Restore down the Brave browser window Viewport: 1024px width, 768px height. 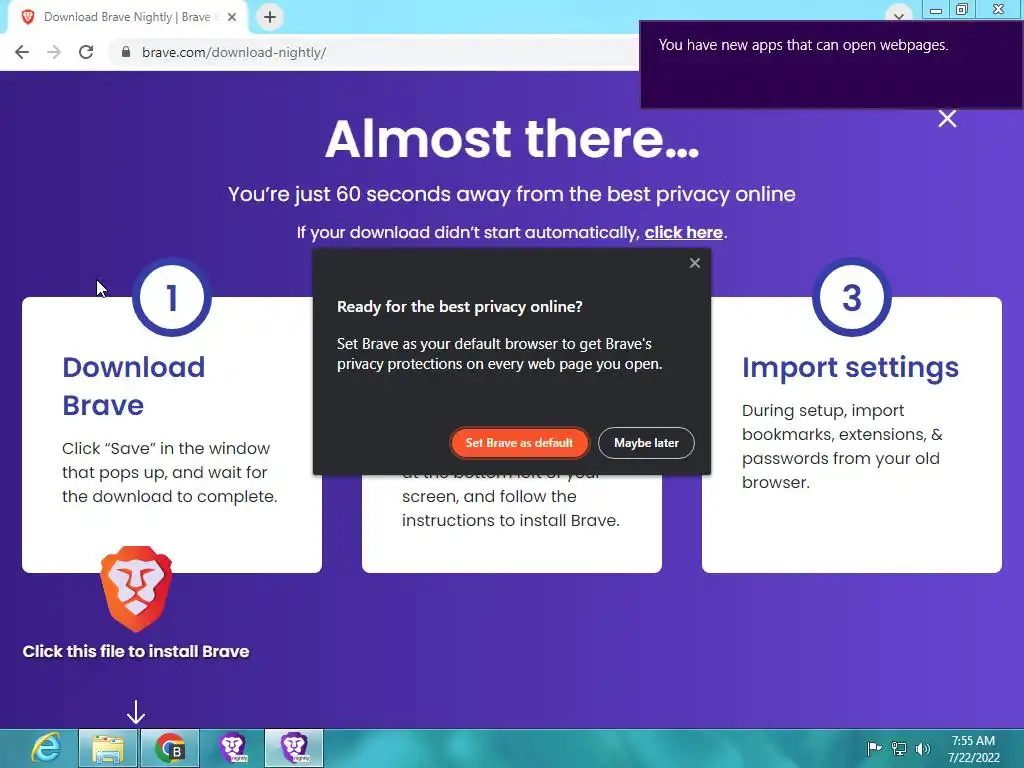click(x=962, y=9)
